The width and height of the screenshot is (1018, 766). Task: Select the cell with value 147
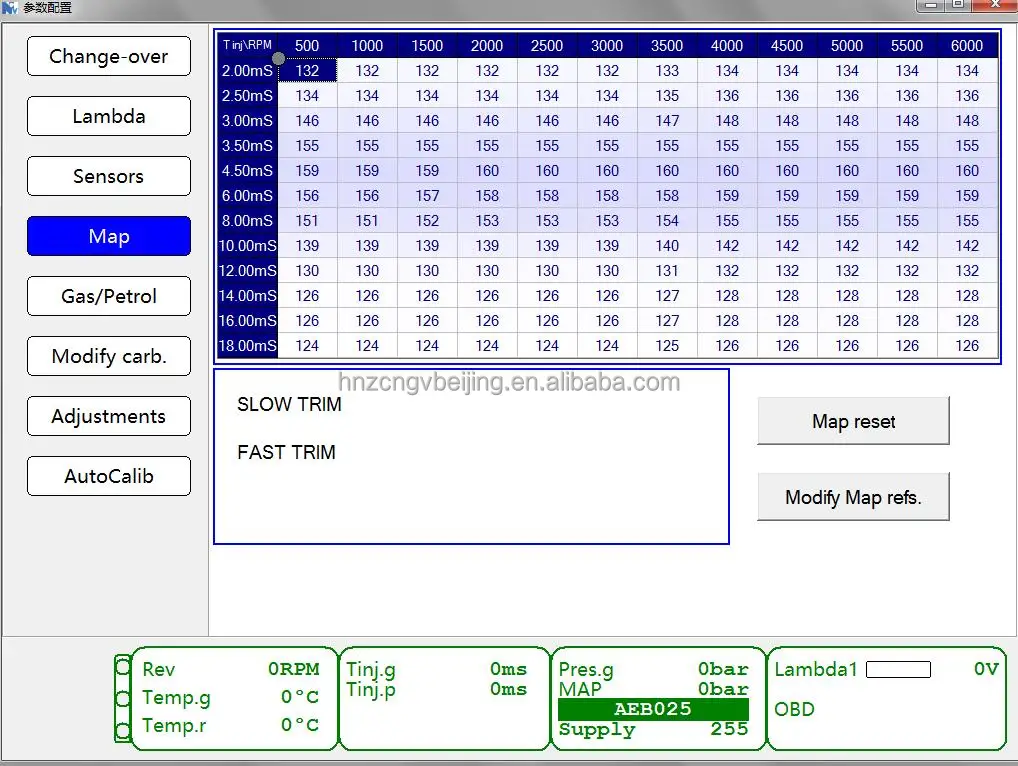pyautogui.click(x=667, y=121)
